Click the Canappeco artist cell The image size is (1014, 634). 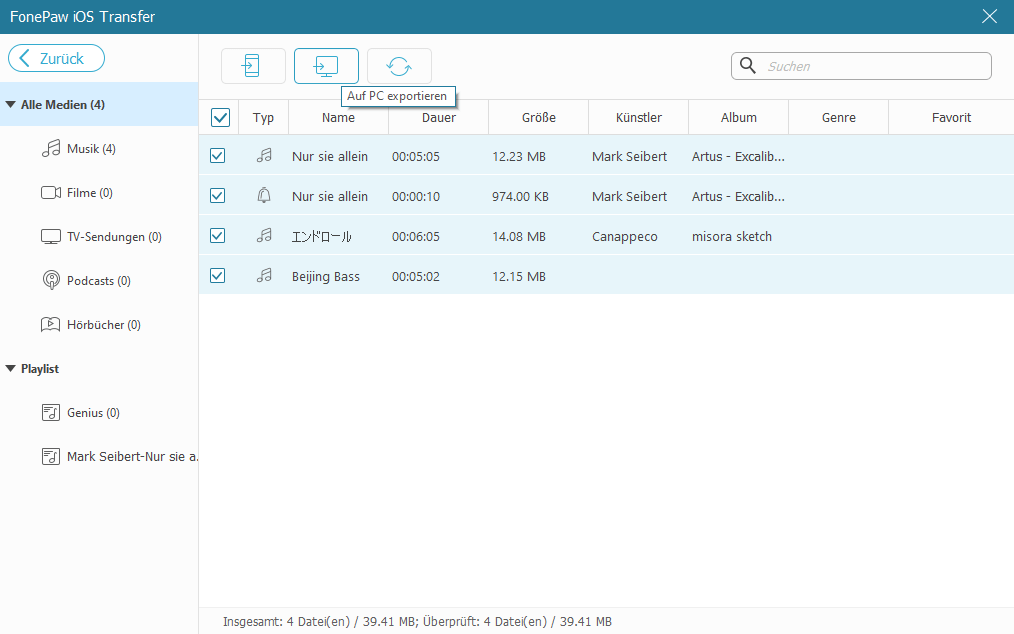pyautogui.click(x=625, y=237)
